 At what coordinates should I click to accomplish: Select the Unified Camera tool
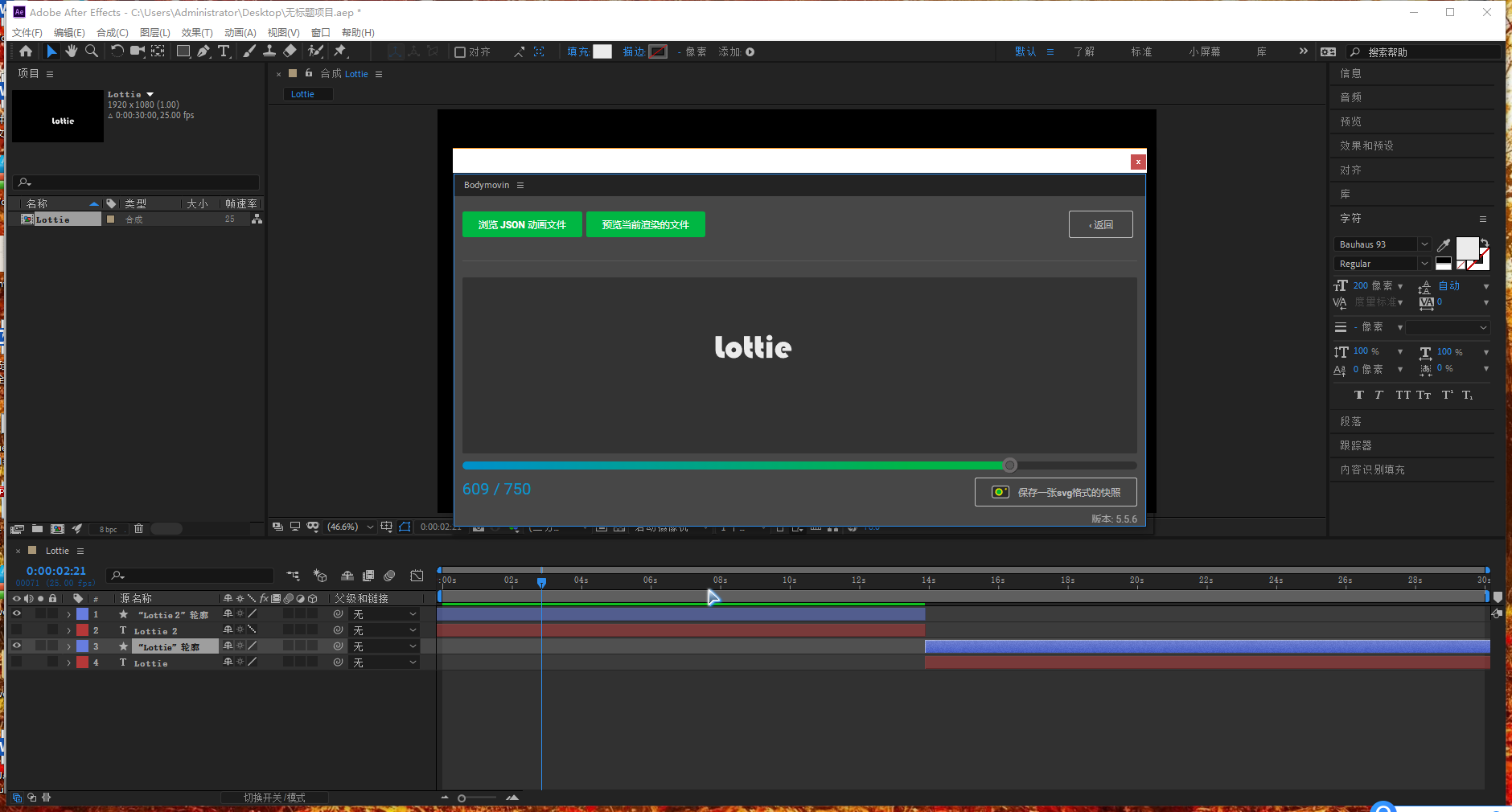point(138,51)
